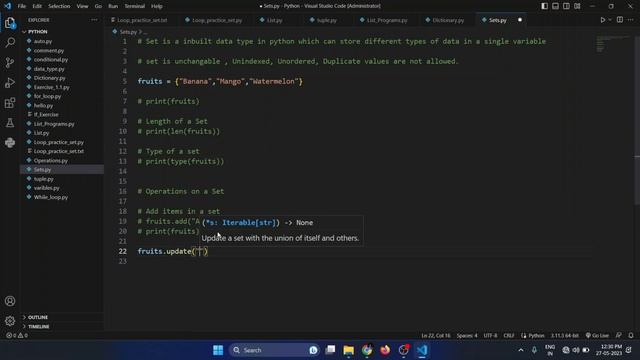Viewport: 640px width, 360px height.
Task: Switch to List.py tab
Action: click(x=274, y=20)
